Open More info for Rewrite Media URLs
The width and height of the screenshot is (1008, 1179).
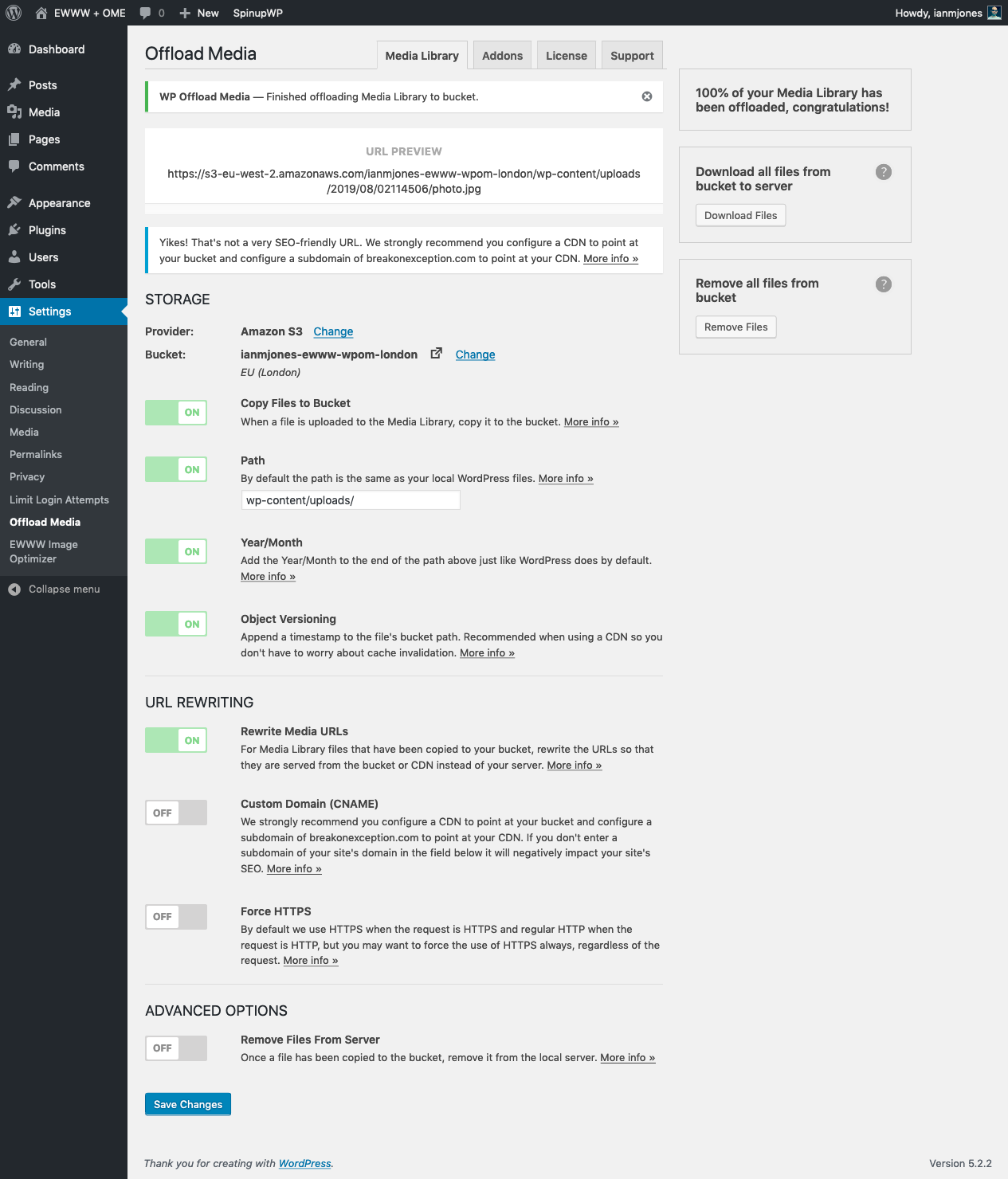coord(575,766)
